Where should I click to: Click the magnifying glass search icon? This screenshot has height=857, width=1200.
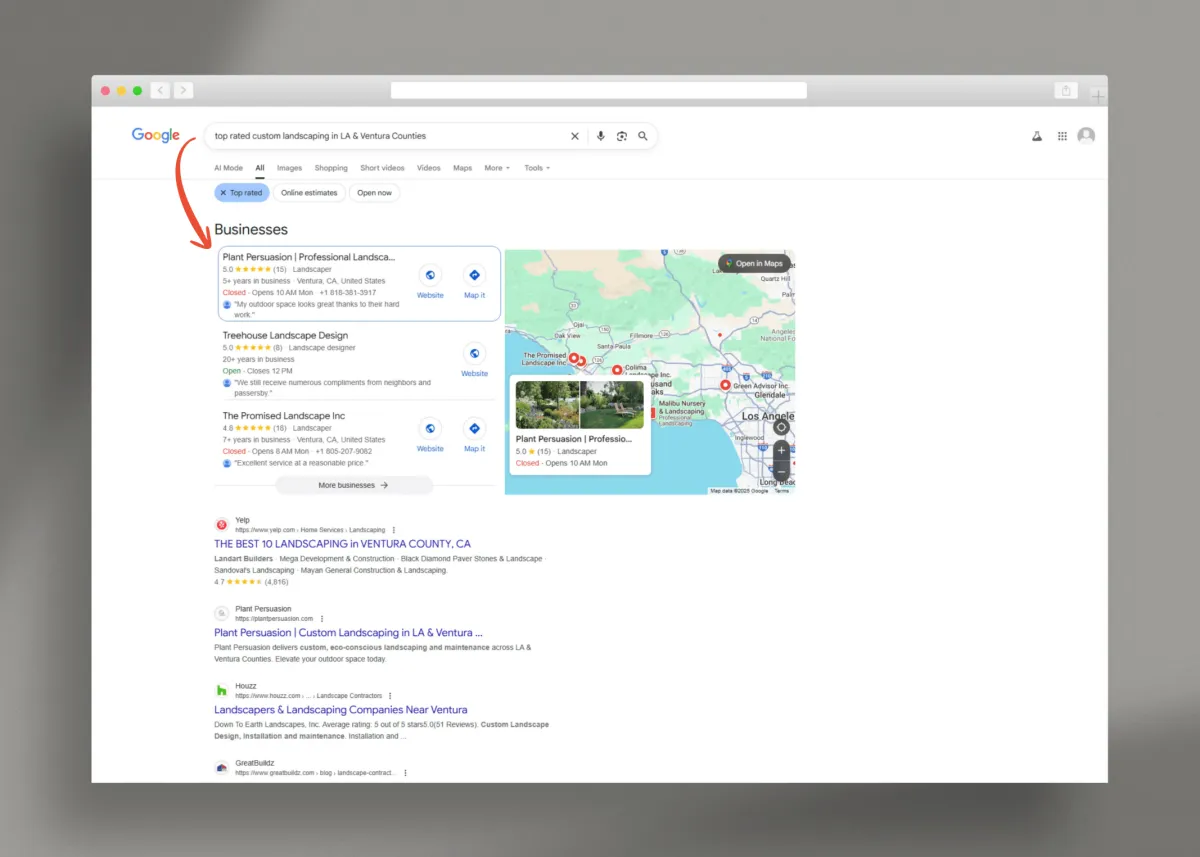point(643,136)
